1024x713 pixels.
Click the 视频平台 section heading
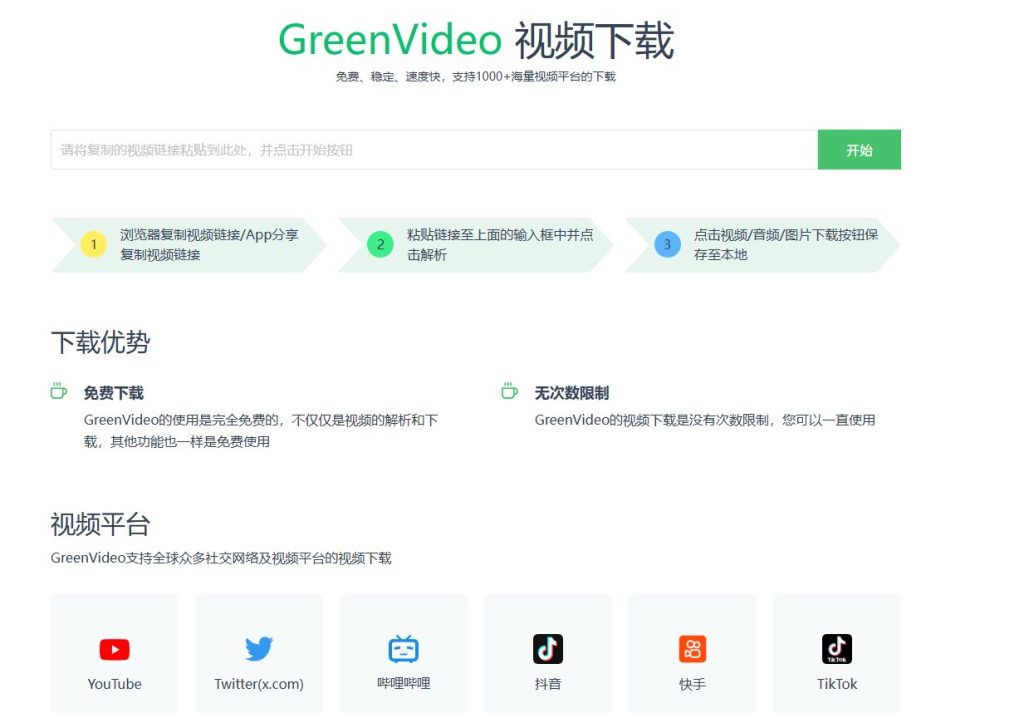click(100, 524)
